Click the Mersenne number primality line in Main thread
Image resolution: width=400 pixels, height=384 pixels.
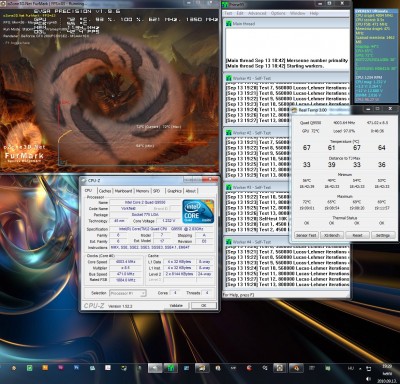click(x=287, y=60)
